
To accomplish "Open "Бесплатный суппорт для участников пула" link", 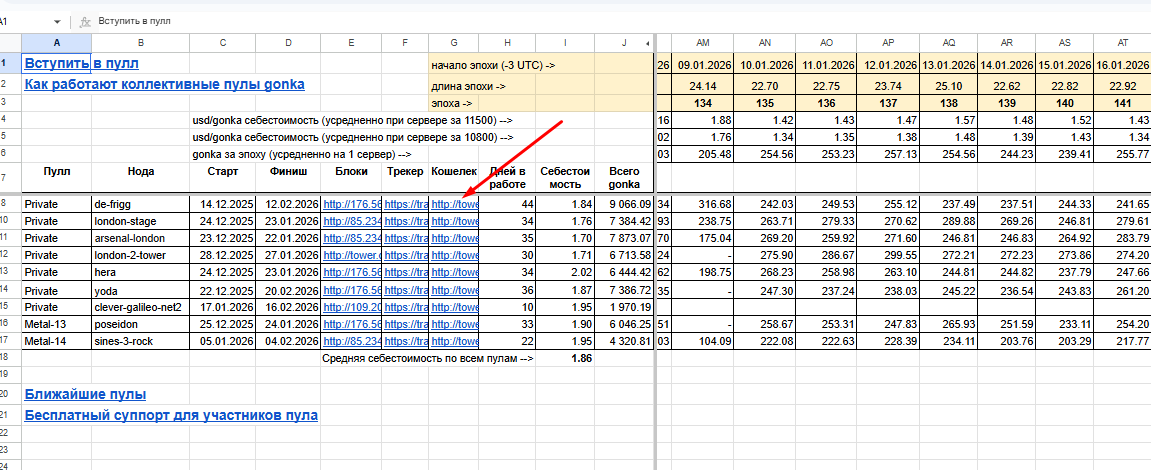I will [x=170, y=414].
